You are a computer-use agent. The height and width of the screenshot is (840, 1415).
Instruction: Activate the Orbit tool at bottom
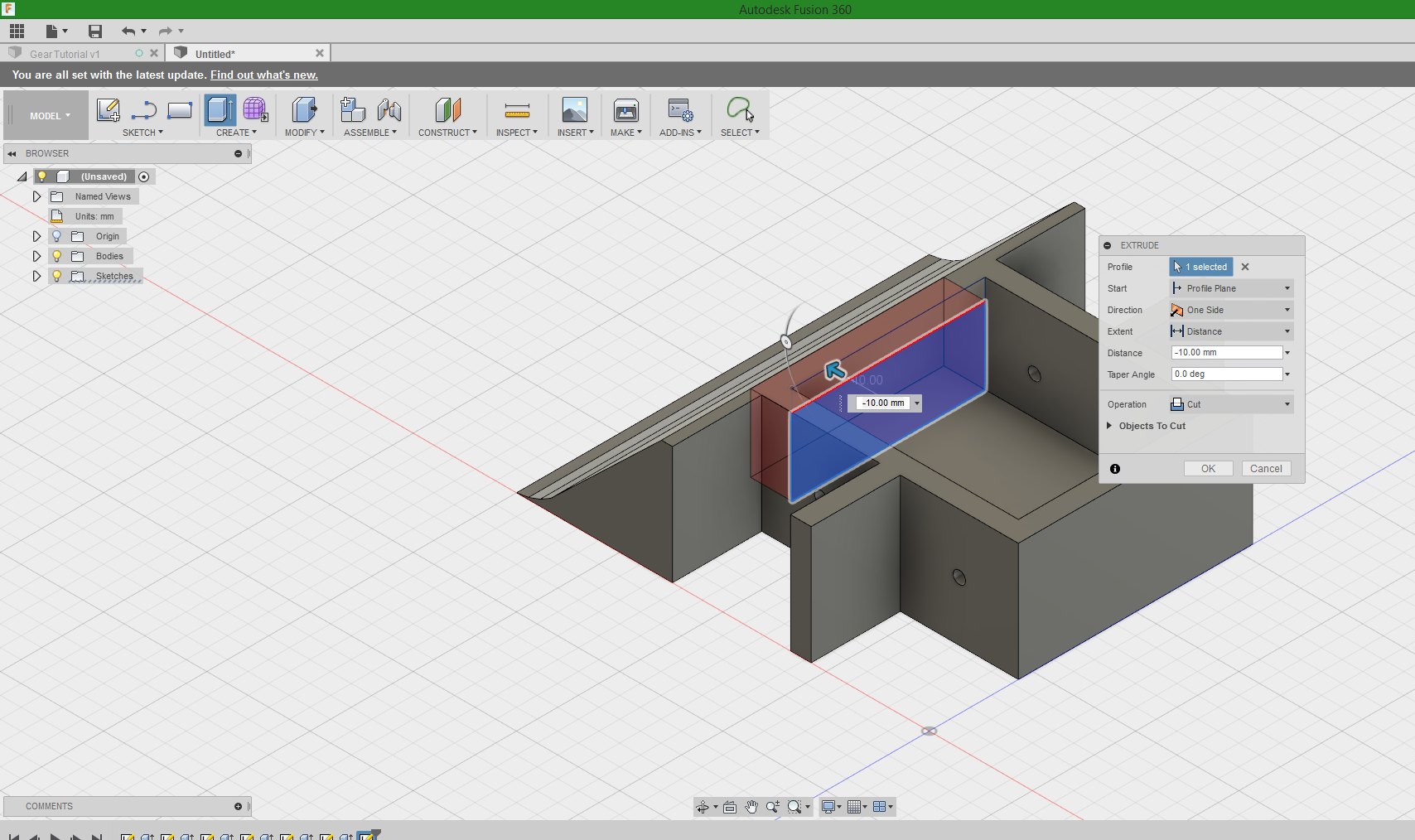tap(704, 806)
